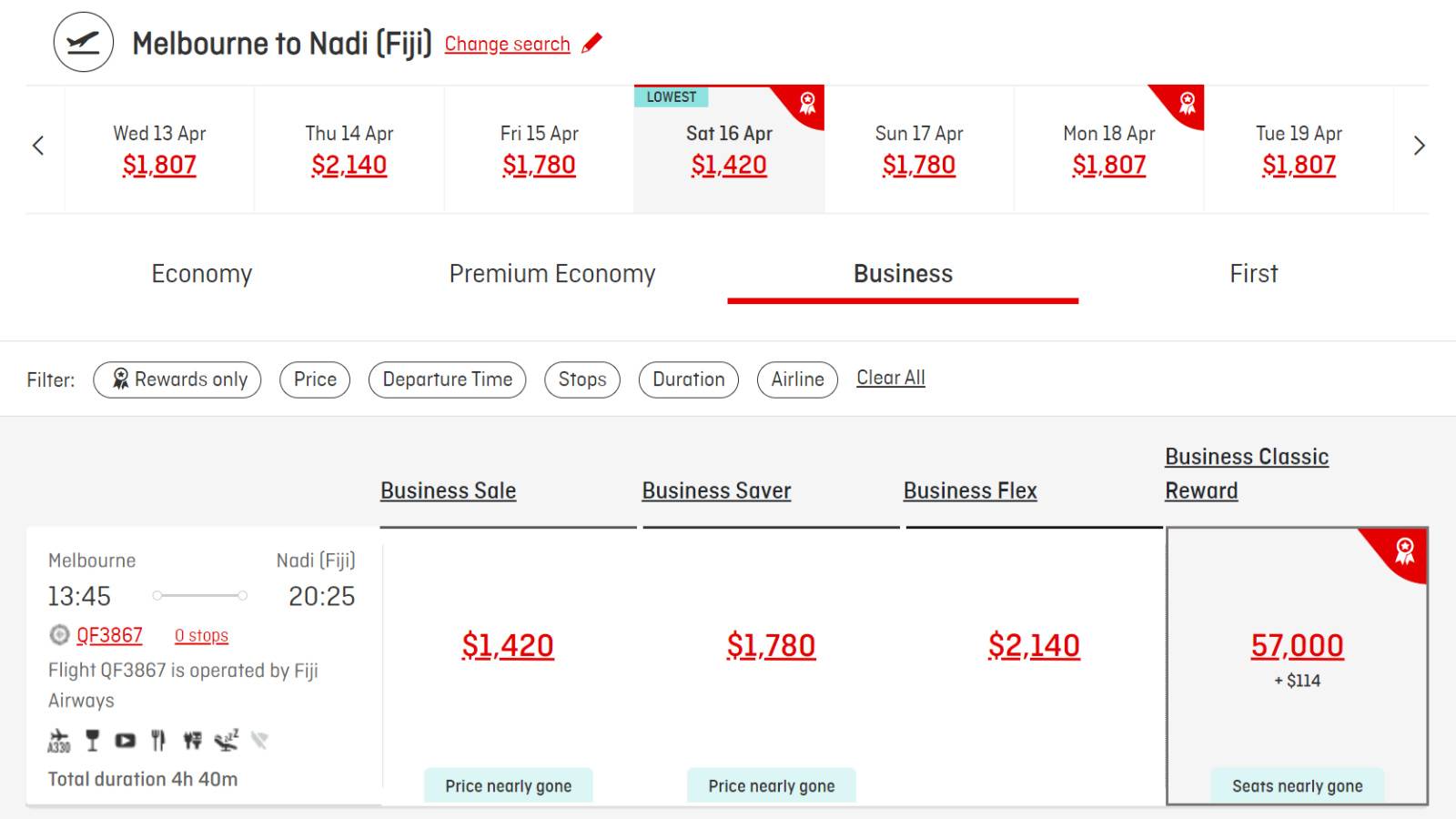Open the QF3867 flight details link
The height and width of the screenshot is (819, 1456).
(x=109, y=635)
